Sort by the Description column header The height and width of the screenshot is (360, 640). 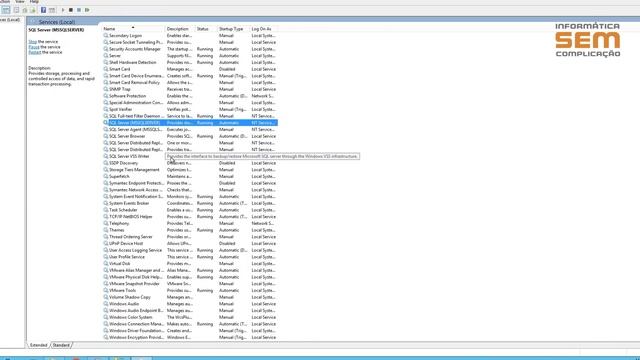click(180, 29)
